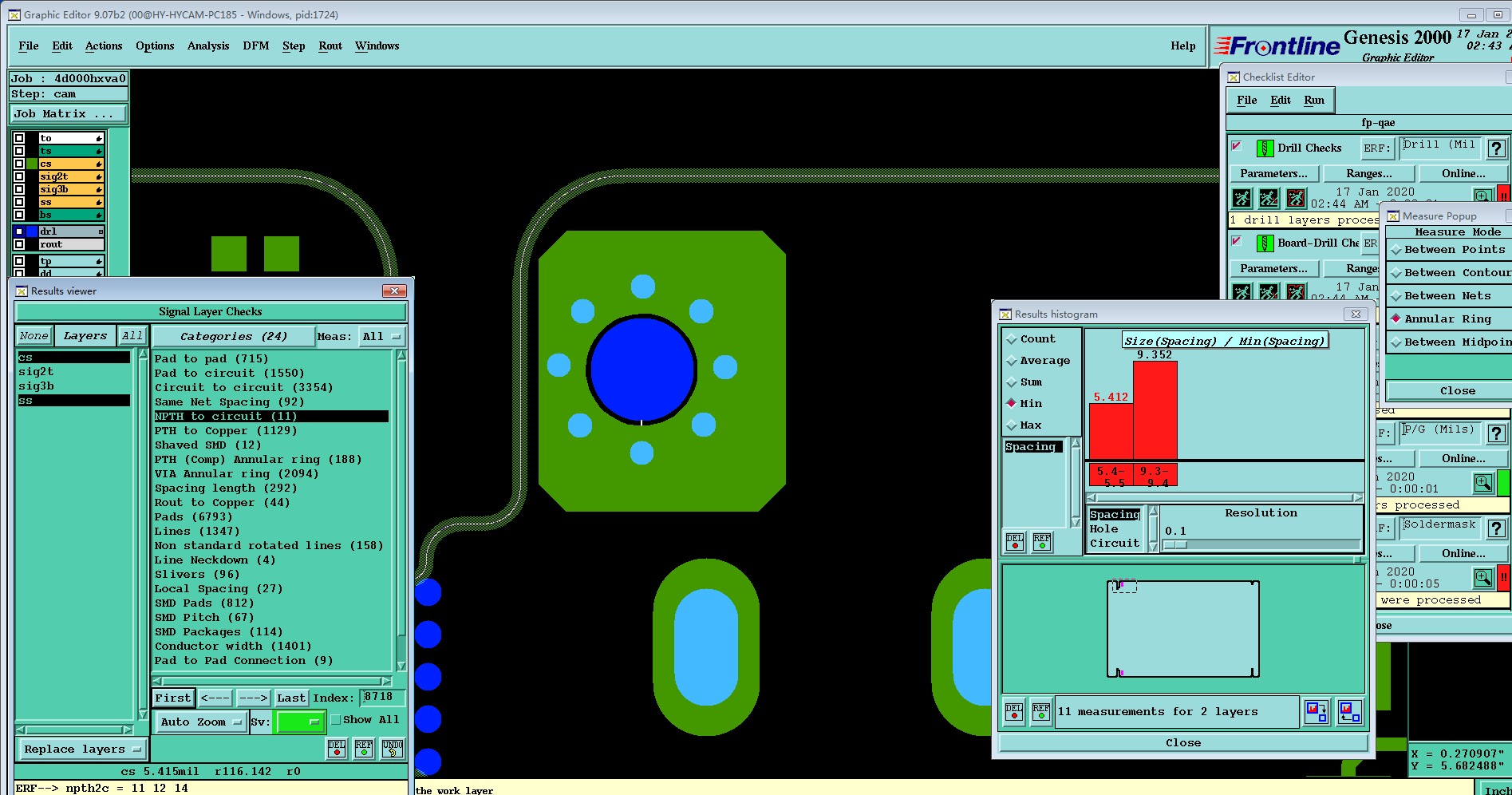This screenshot has width=1512, height=795.
Task: Click DEL icon in Results viewer
Action: pyautogui.click(x=337, y=749)
